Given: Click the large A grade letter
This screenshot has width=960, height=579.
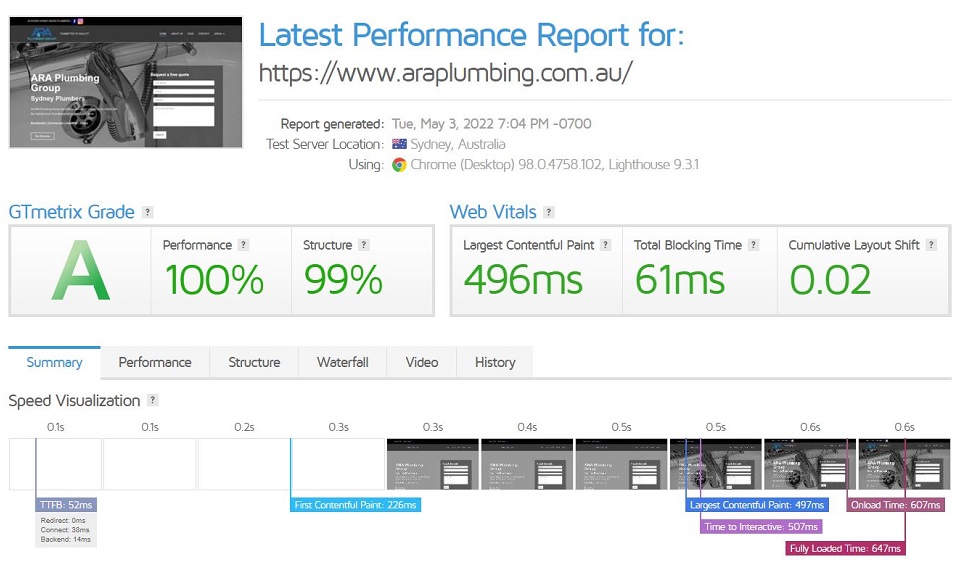Looking at the screenshot, I should tap(81, 271).
